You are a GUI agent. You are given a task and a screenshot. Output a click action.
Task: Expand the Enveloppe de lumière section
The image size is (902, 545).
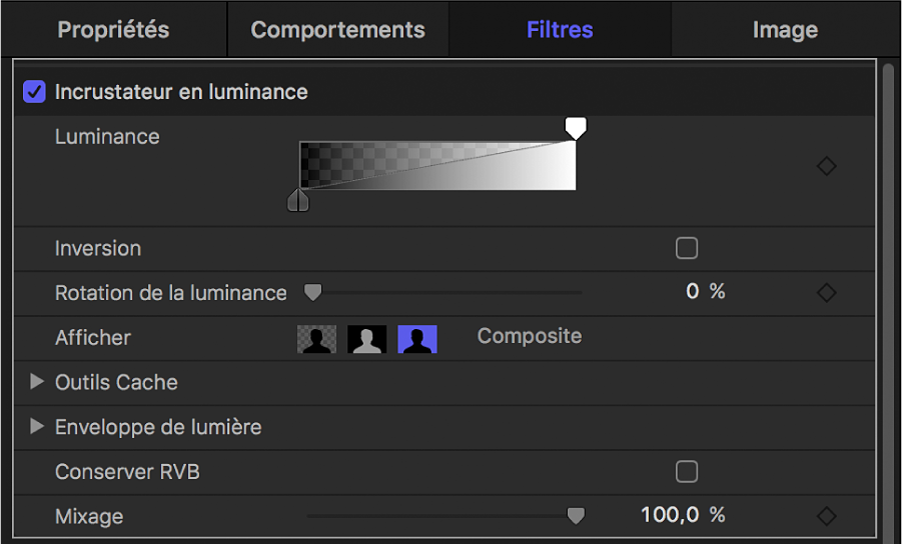pyautogui.click(x=38, y=427)
